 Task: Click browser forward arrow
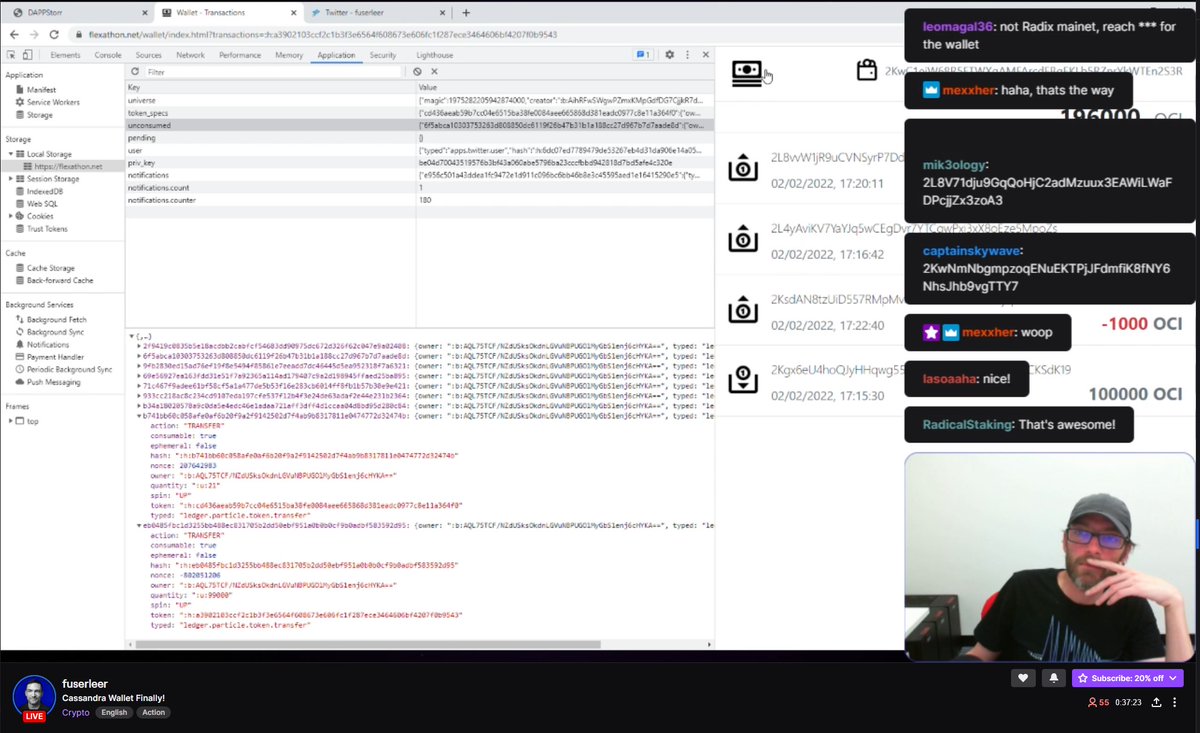pyautogui.click(x=34, y=34)
